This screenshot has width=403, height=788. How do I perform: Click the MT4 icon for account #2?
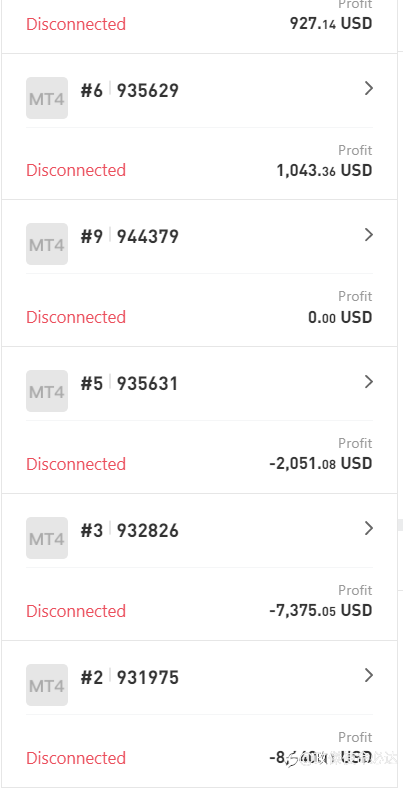(47, 685)
